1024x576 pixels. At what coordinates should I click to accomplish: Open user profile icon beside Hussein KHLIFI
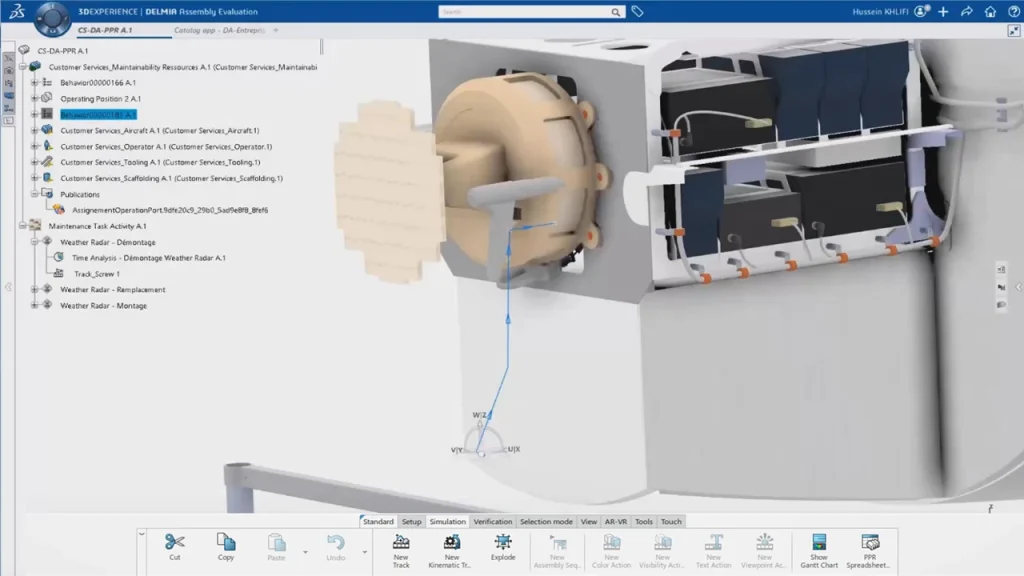click(921, 11)
